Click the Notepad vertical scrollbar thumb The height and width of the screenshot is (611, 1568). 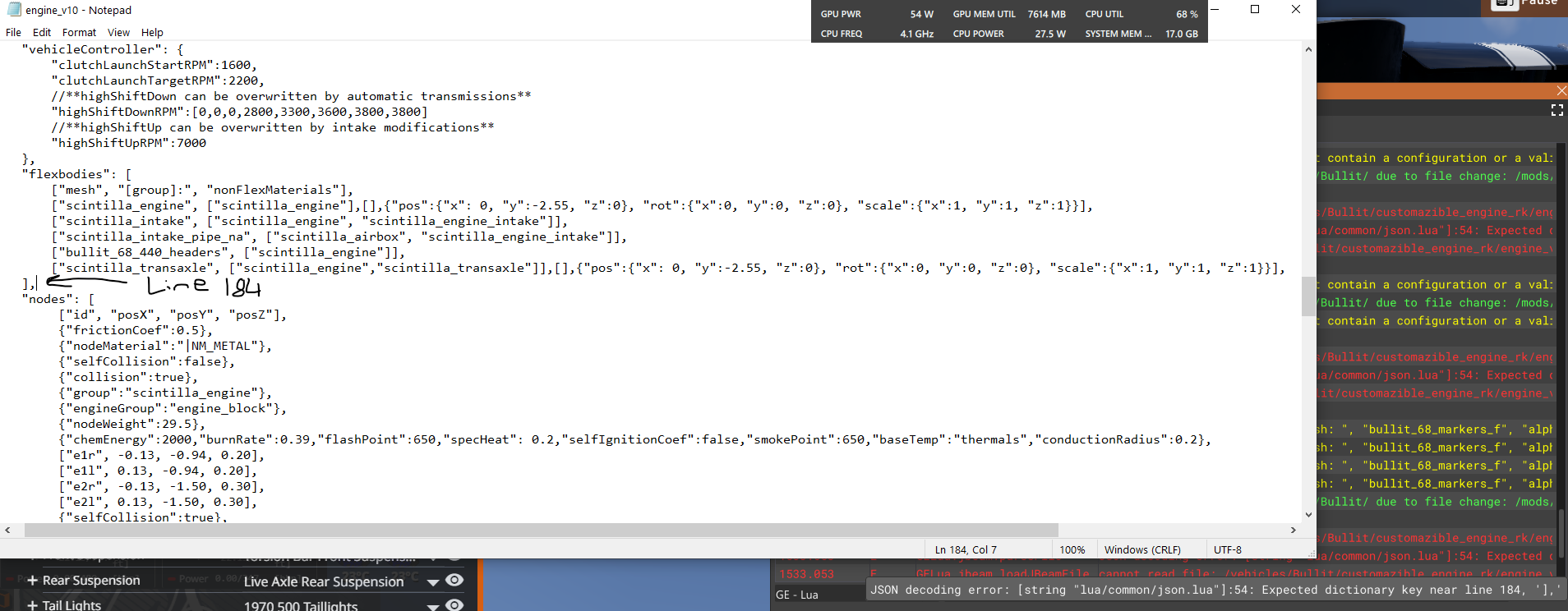(1308, 296)
